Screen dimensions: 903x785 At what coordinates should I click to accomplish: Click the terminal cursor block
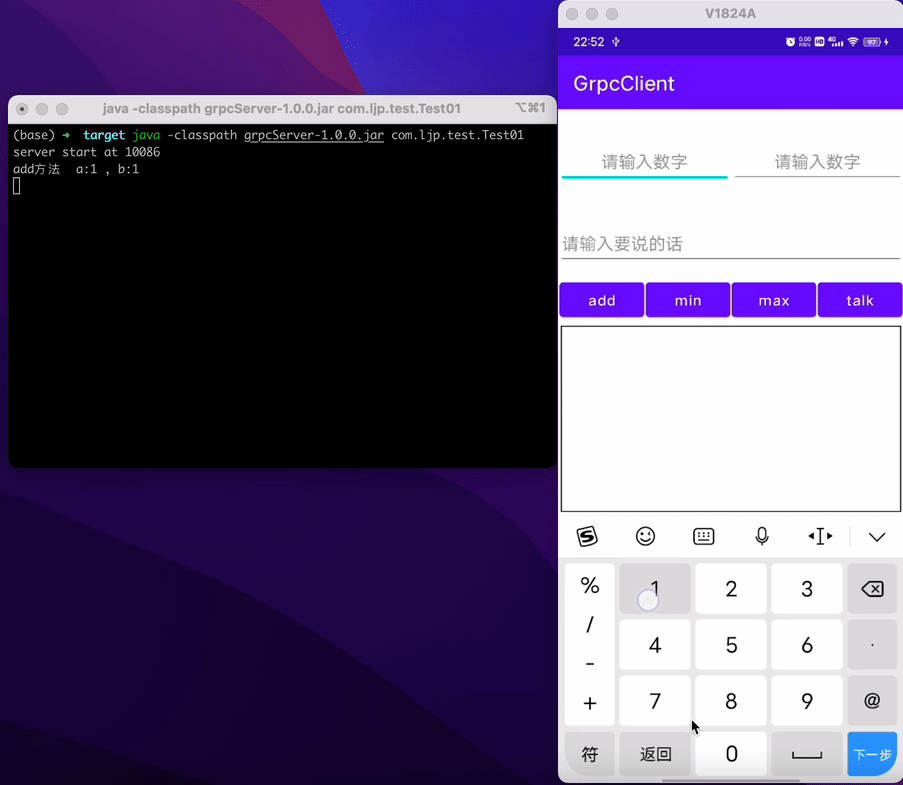tap(17, 185)
